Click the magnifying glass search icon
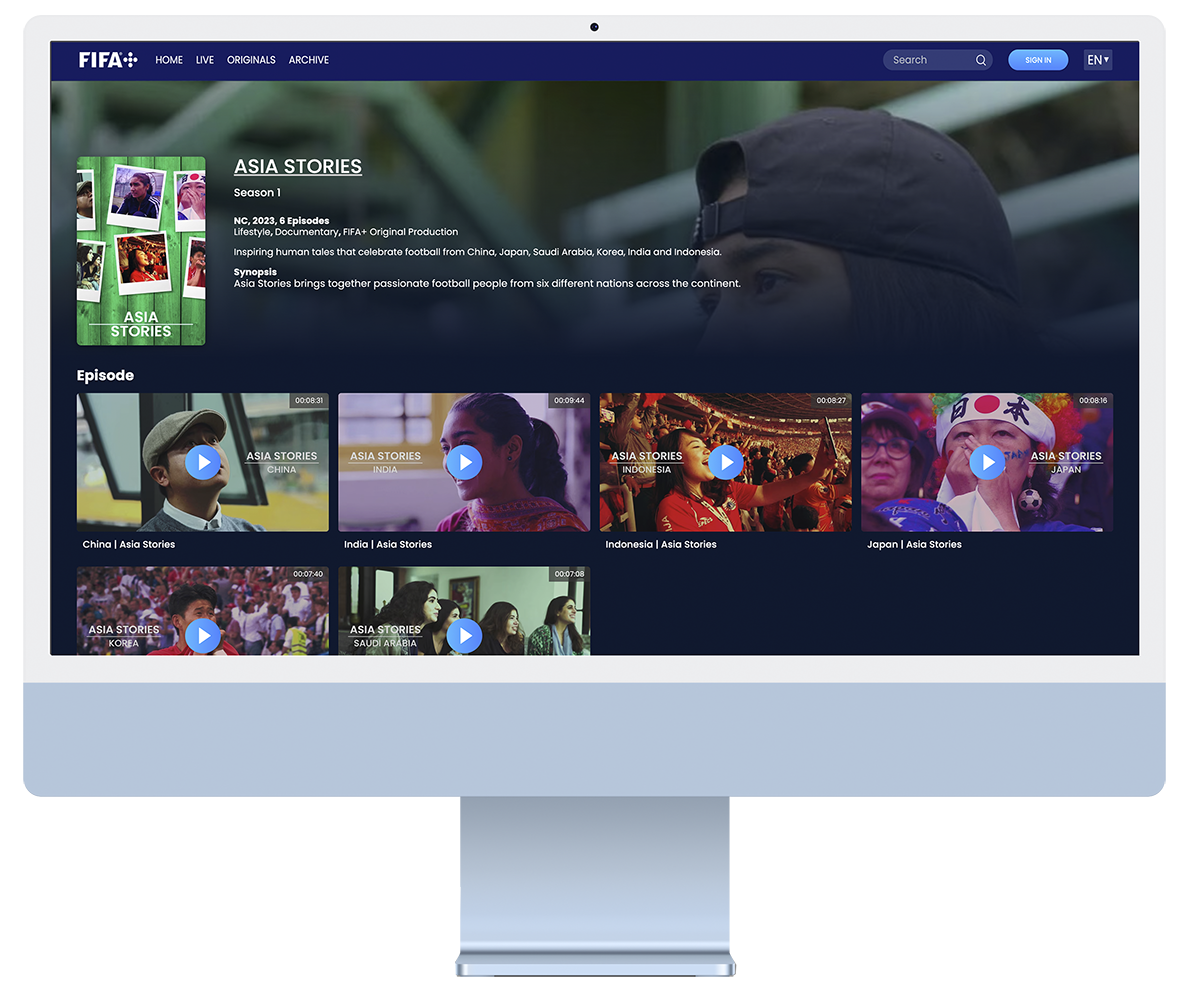 [x=980, y=60]
